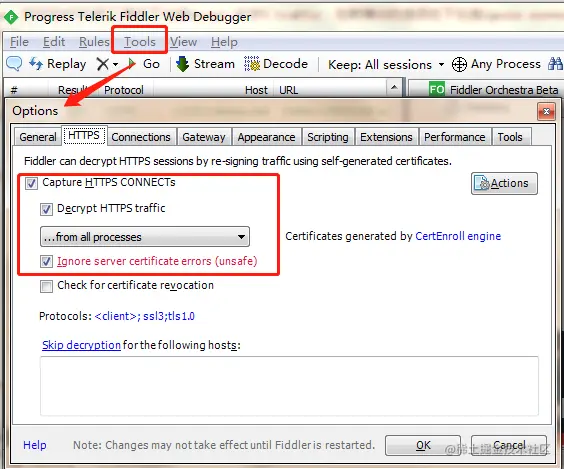Open the remove sessions dropdown arrow
Viewport: 564px width, 469px height.
[115, 65]
